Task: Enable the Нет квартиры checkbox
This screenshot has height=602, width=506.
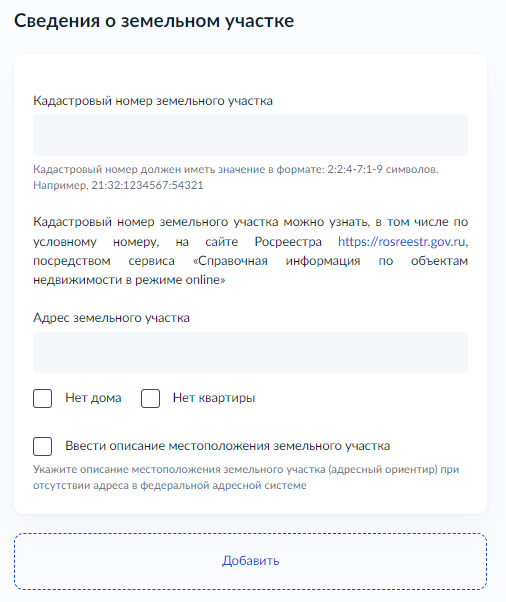Action: click(150, 398)
